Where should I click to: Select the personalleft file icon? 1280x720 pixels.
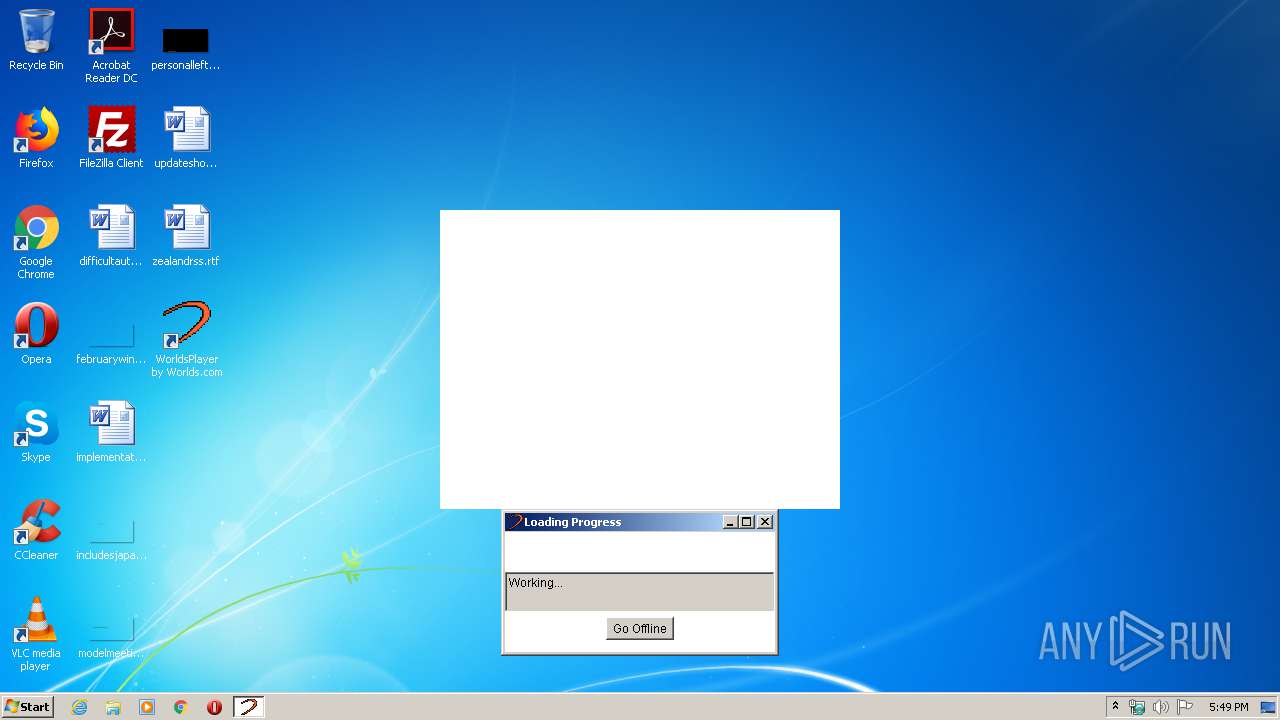pyautogui.click(x=186, y=46)
